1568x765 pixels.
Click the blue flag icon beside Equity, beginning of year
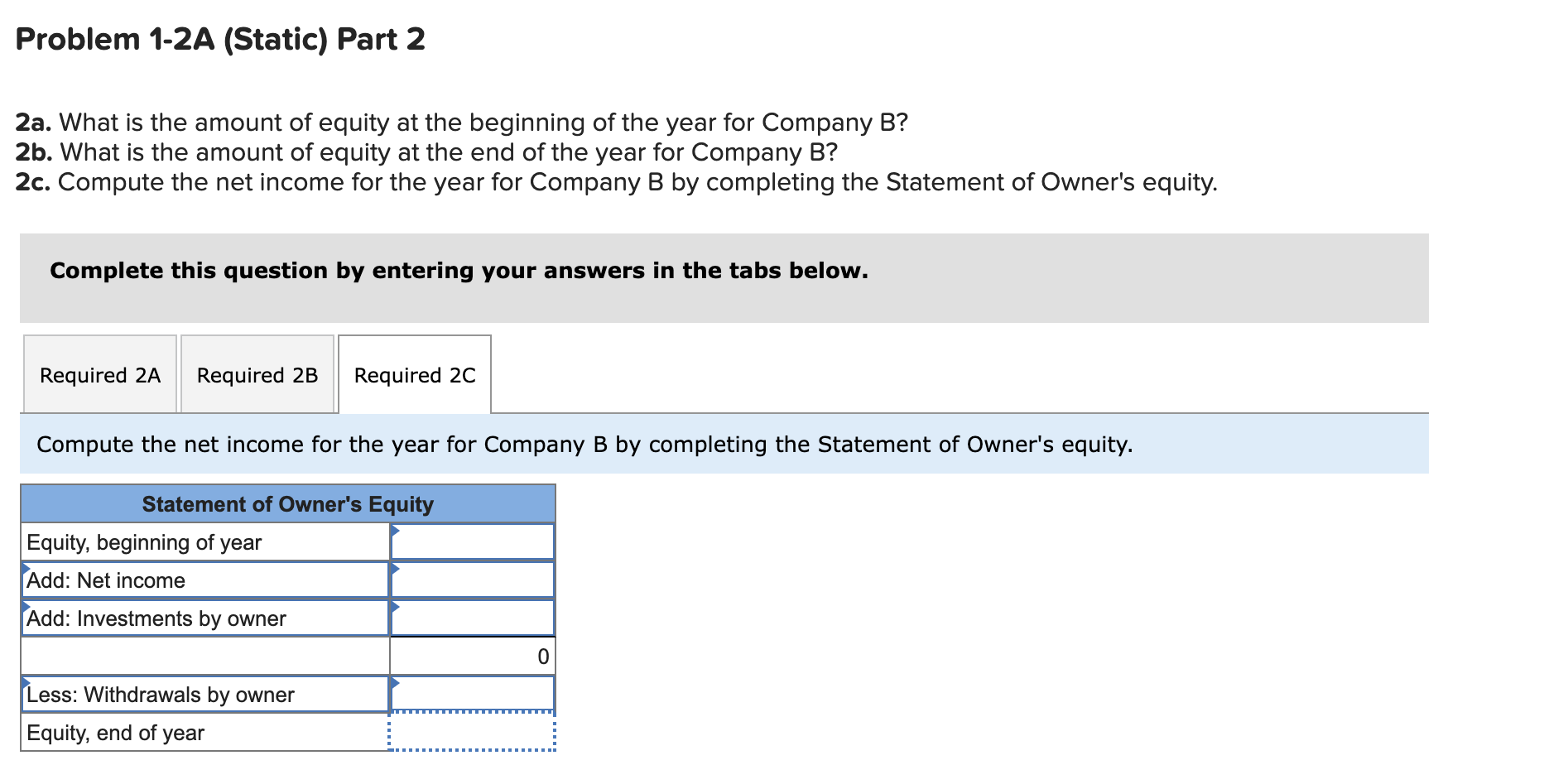(x=396, y=531)
